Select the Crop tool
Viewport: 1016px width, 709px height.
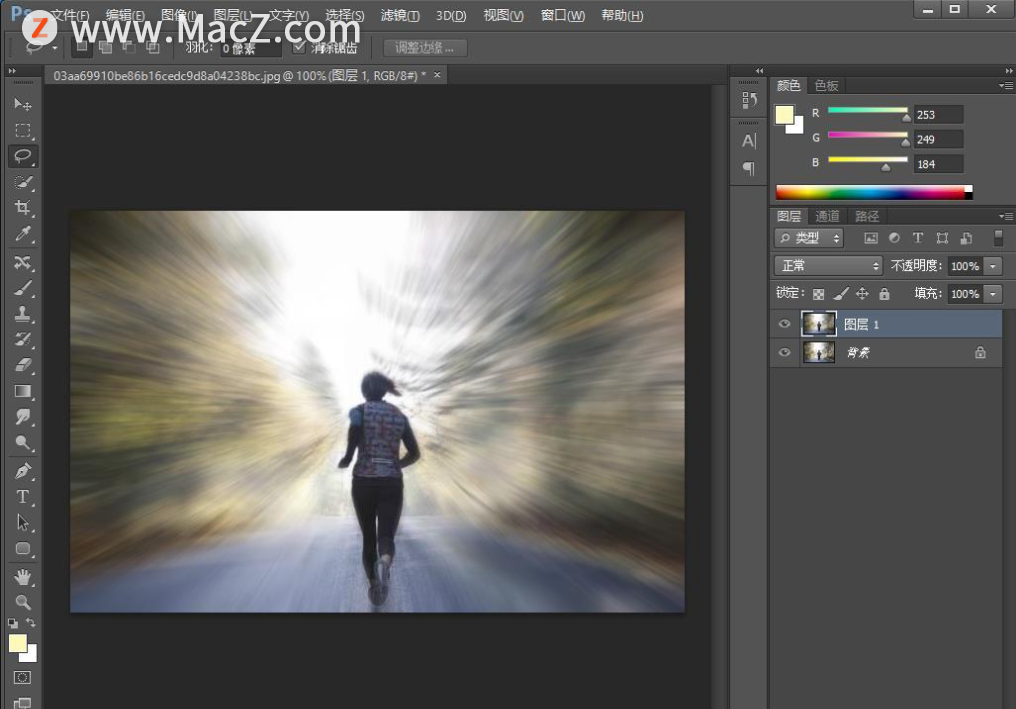tap(23, 208)
